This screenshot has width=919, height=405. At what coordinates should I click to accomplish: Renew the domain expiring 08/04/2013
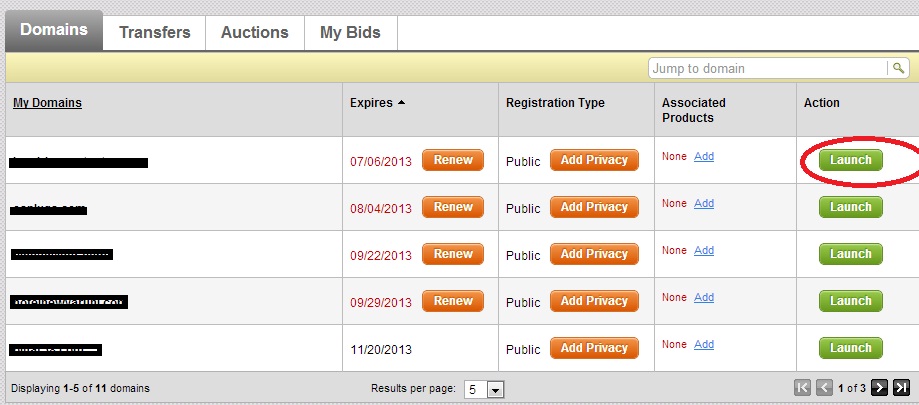pos(453,207)
